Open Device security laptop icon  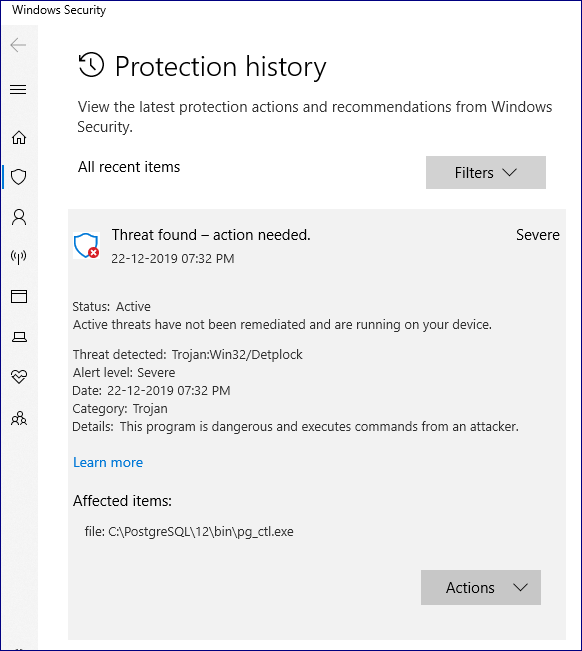pyautogui.click(x=19, y=337)
